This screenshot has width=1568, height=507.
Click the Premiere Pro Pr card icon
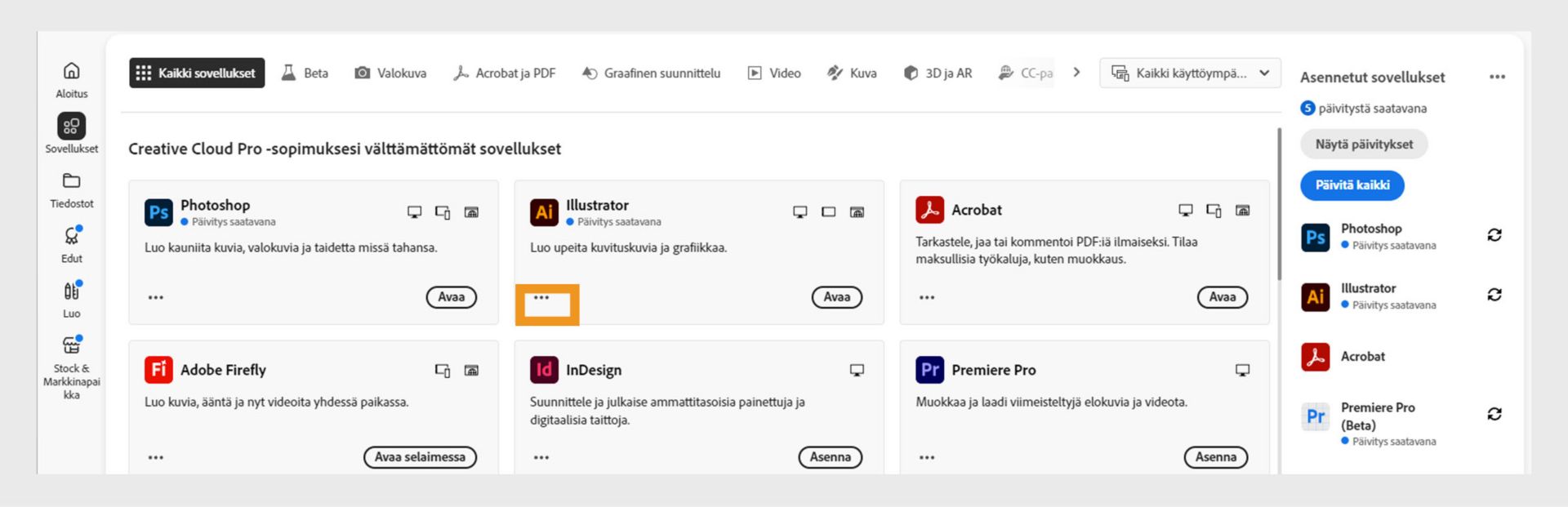(929, 370)
